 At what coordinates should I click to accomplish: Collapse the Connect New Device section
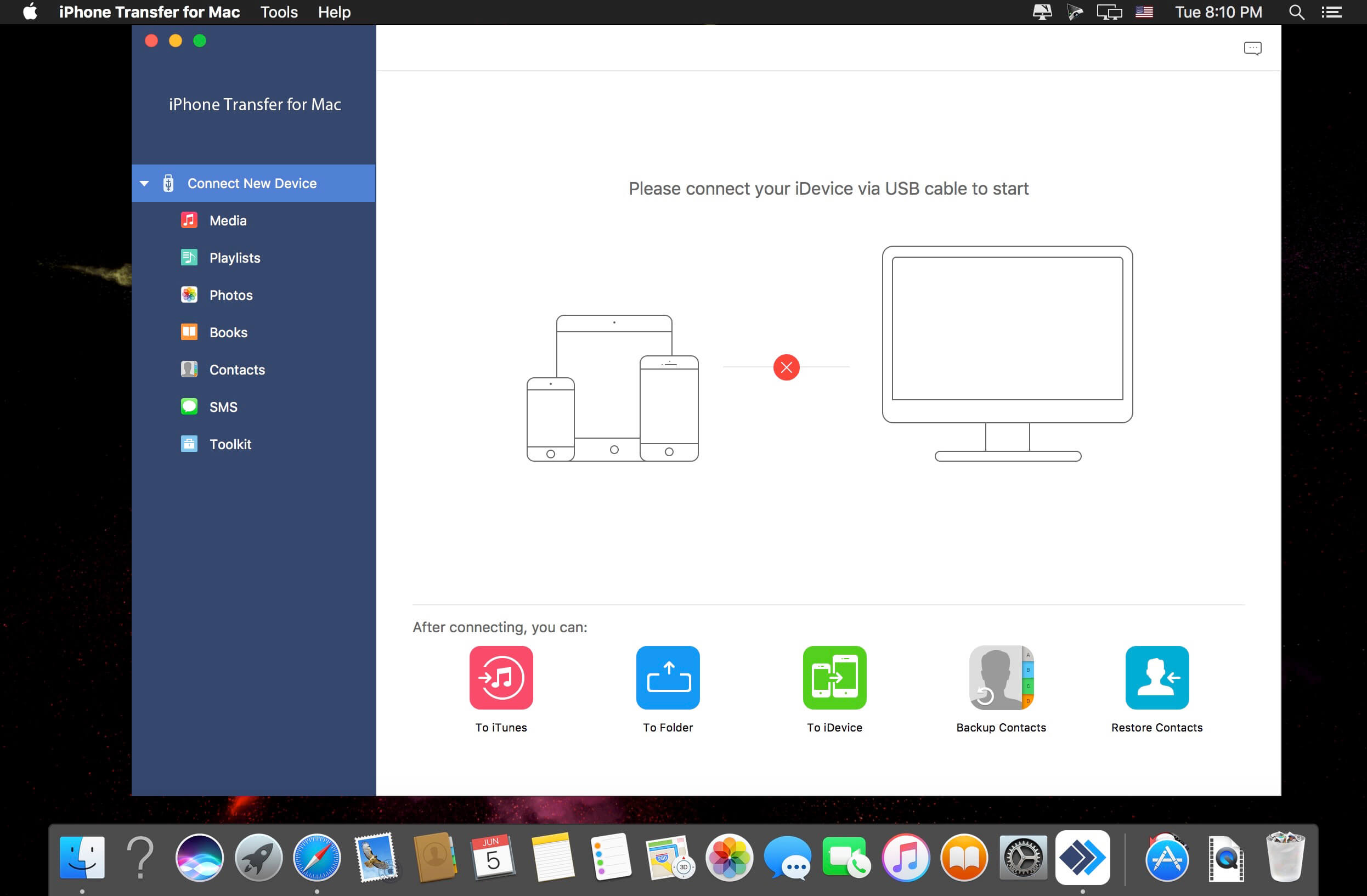tap(145, 183)
